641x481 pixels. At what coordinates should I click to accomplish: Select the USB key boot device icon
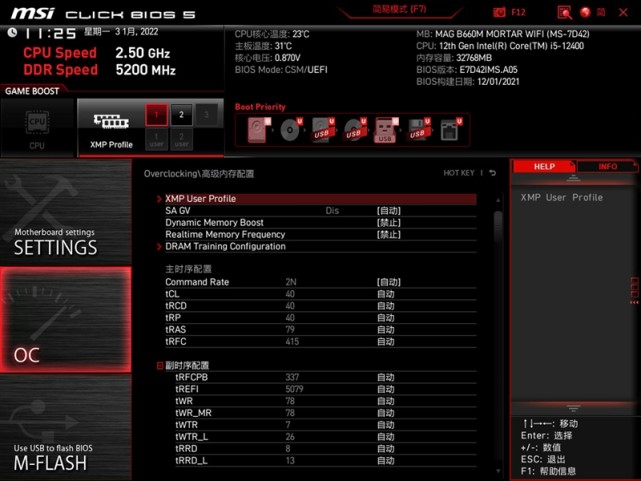tap(385, 130)
